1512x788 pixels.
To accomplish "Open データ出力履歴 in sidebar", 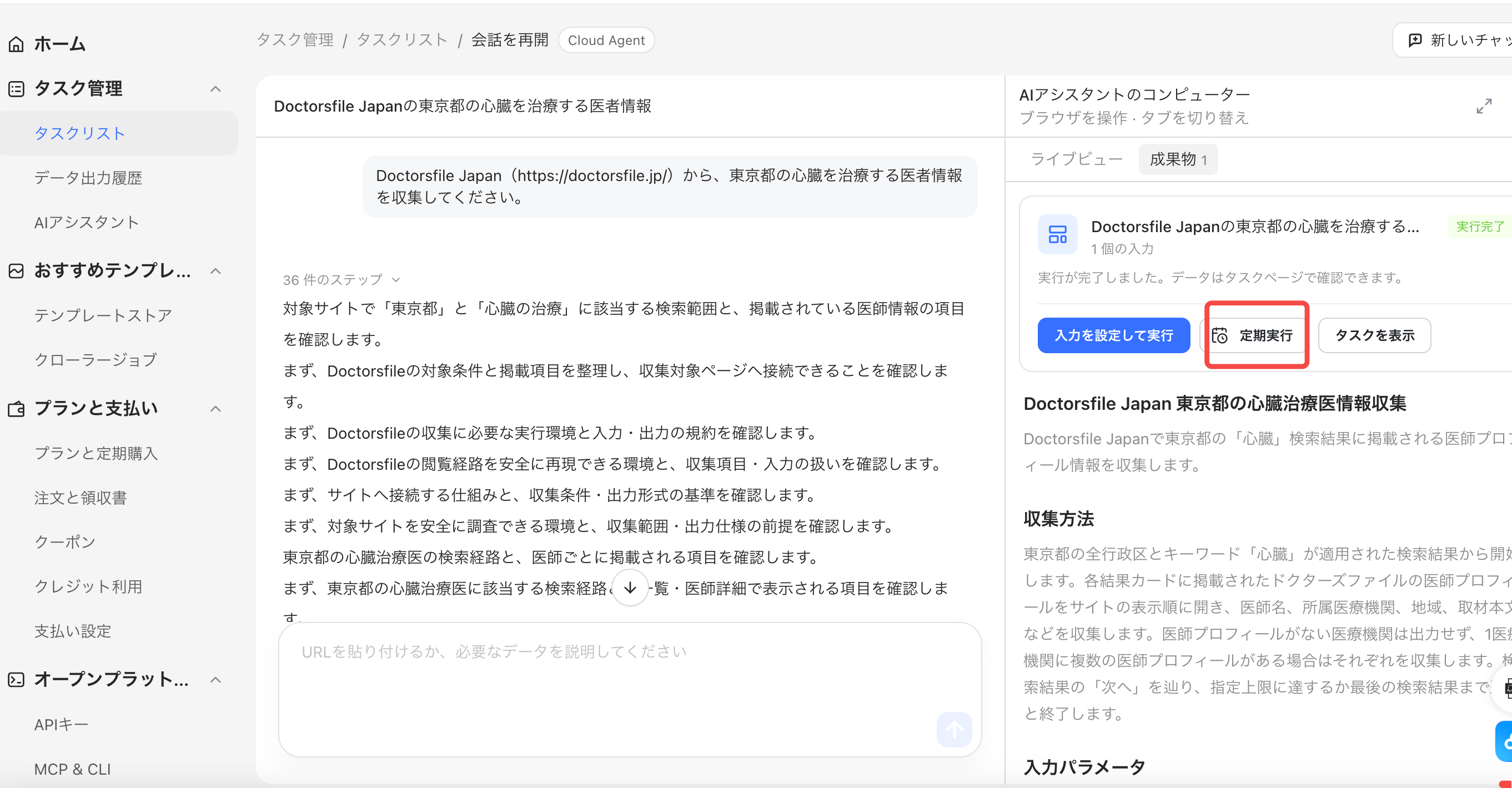I will [x=89, y=178].
